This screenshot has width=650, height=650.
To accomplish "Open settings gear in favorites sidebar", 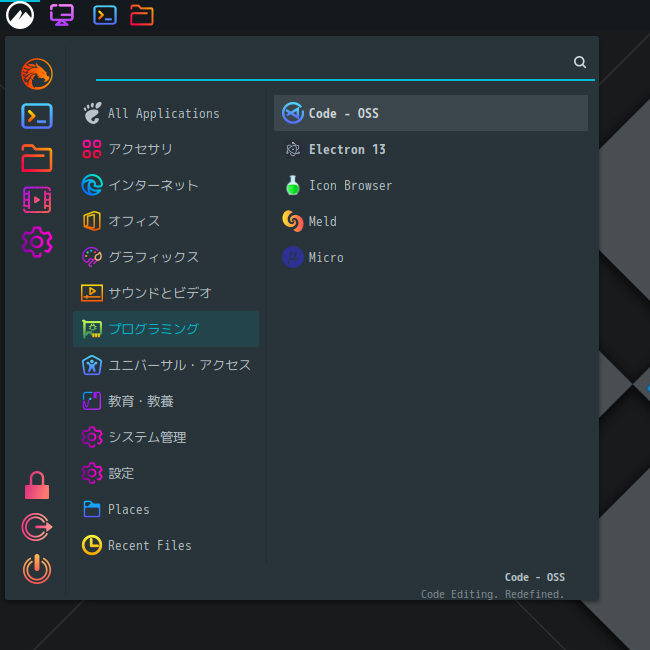I will [37, 242].
